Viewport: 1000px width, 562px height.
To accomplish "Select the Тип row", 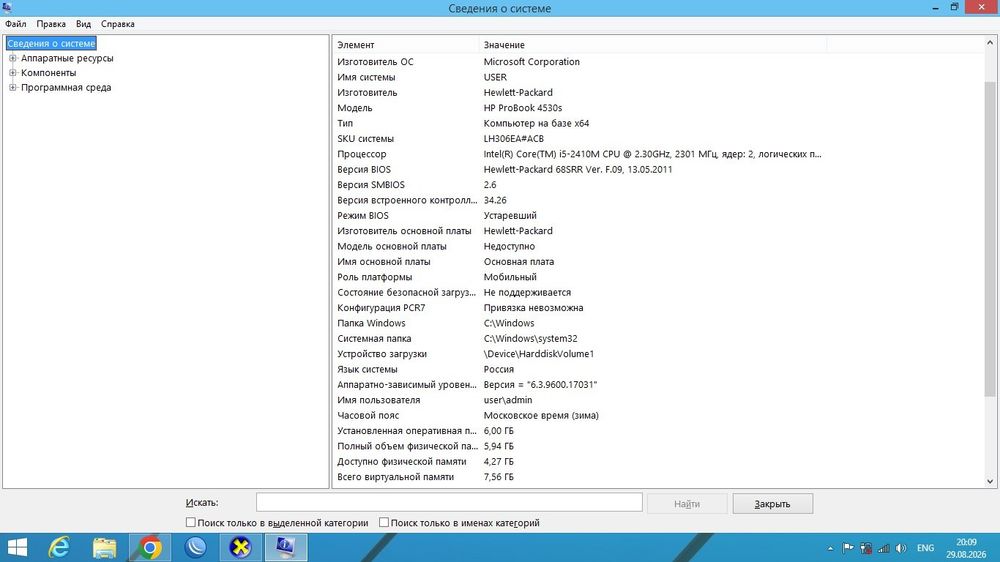I will (579, 123).
